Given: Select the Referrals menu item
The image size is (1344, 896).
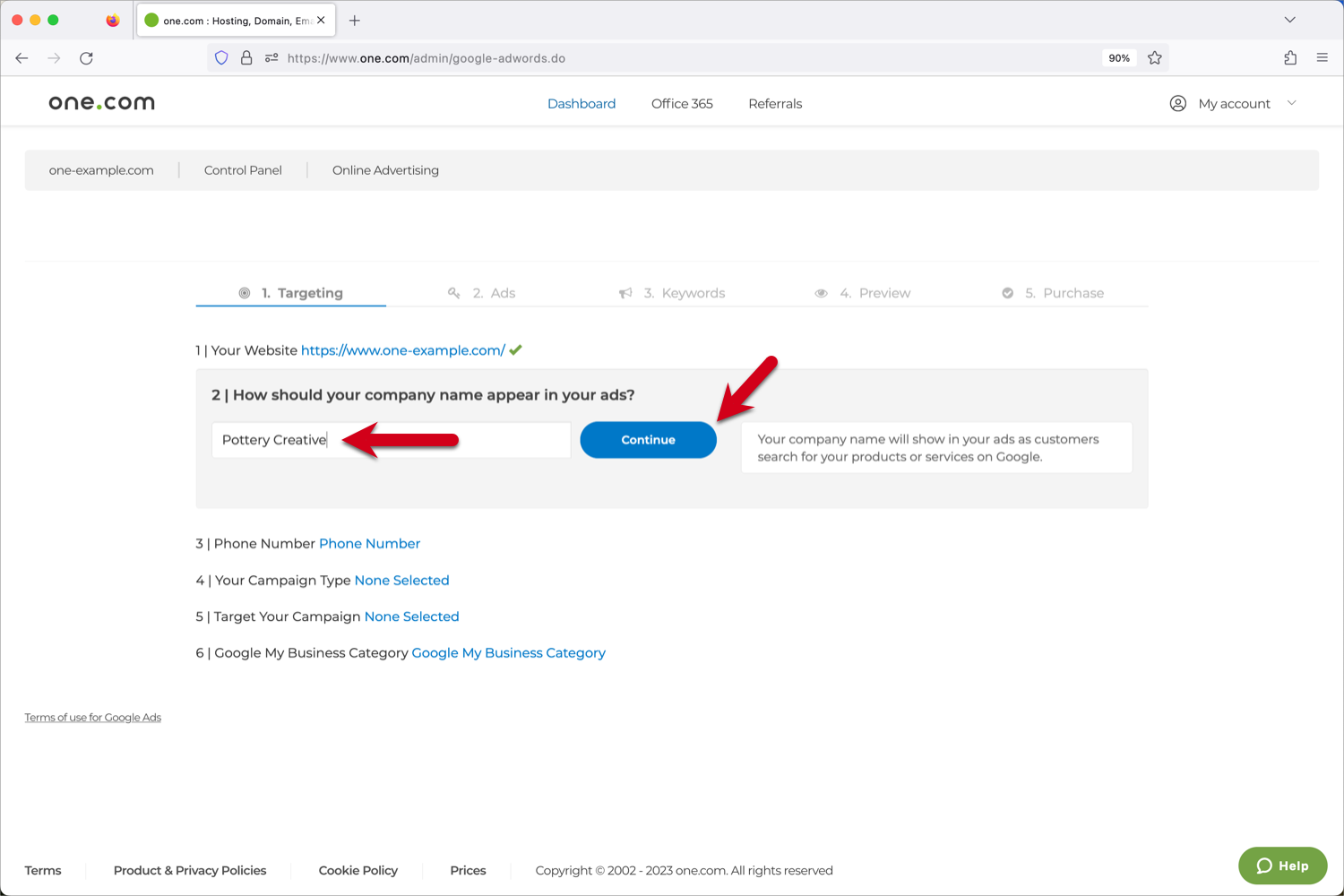Looking at the screenshot, I should click(774, 103).
